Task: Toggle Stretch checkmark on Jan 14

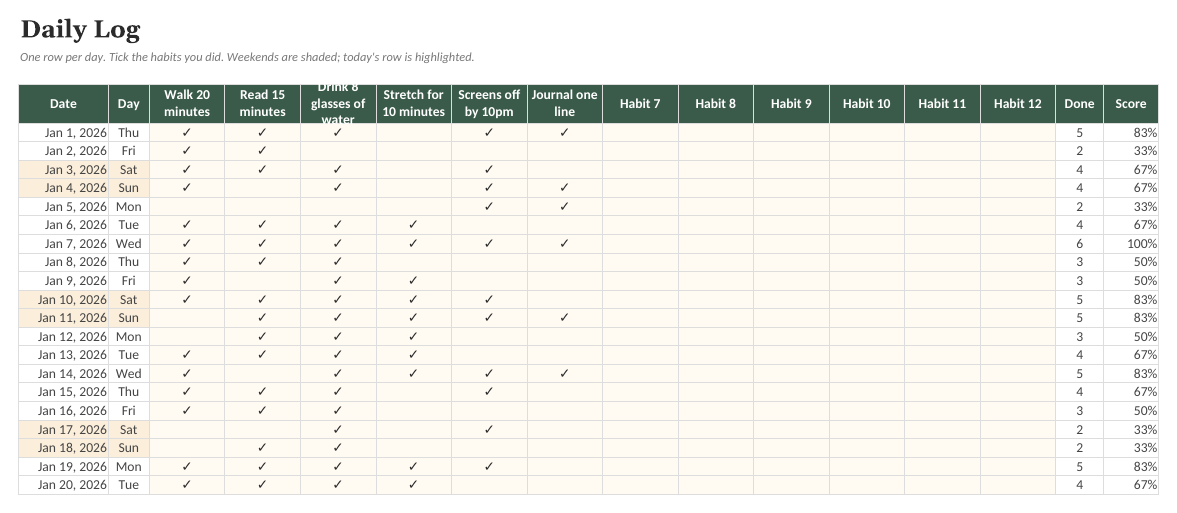Action: point(414,373)
